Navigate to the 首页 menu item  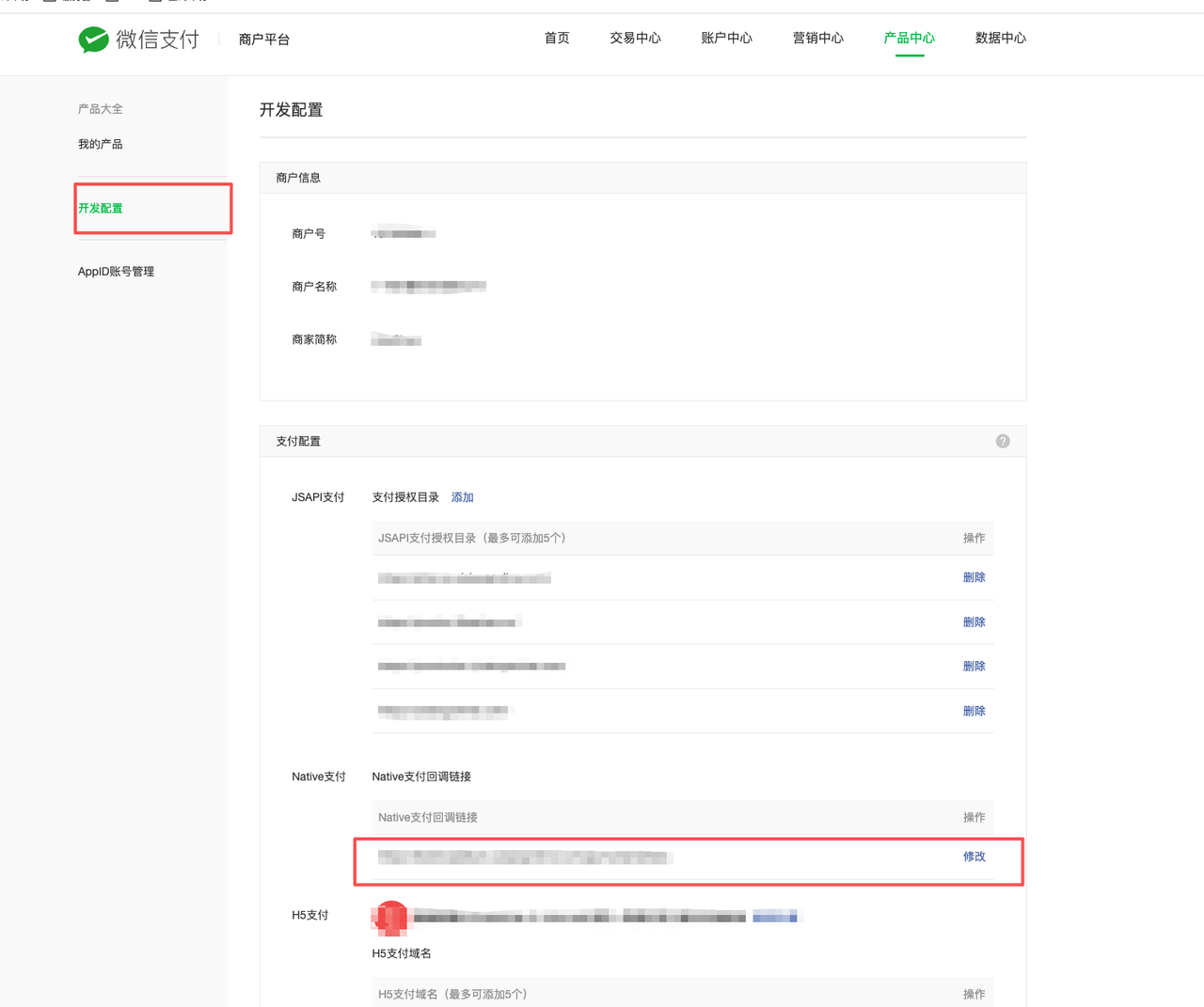tap(556, 39)
